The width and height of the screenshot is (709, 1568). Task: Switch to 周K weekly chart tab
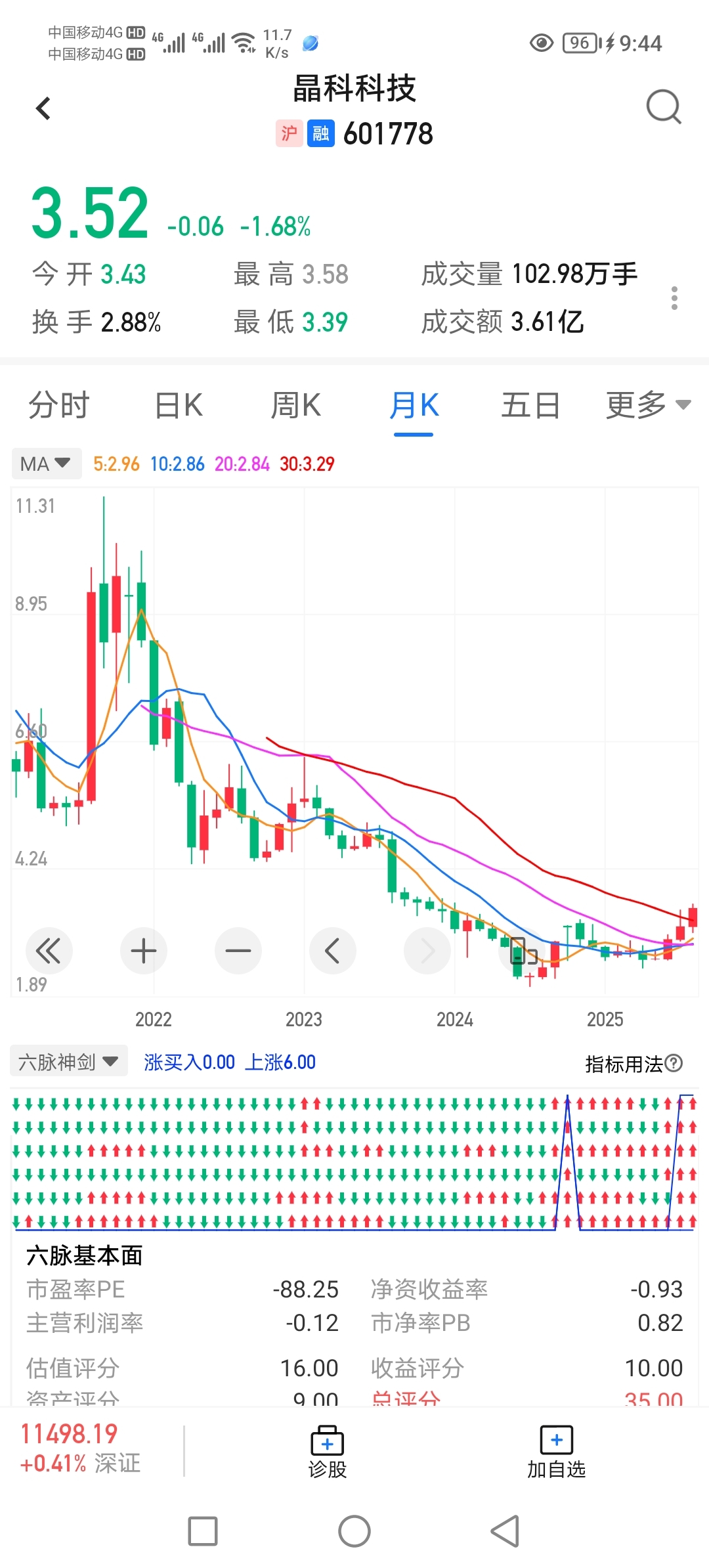coord(296,405)
